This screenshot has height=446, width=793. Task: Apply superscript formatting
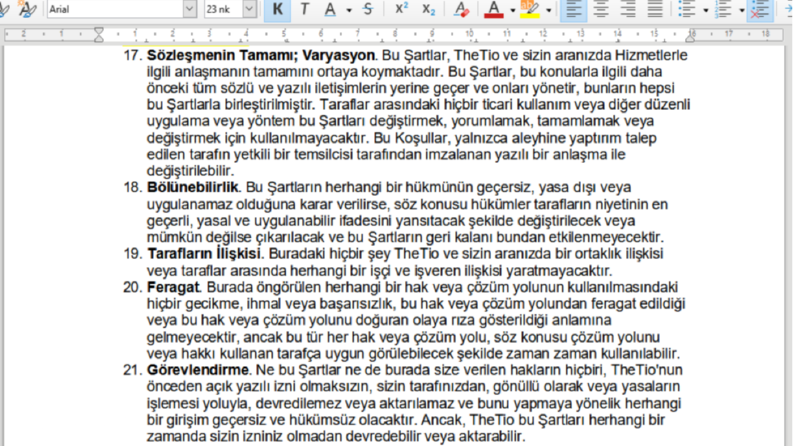[x=402, y=9]
